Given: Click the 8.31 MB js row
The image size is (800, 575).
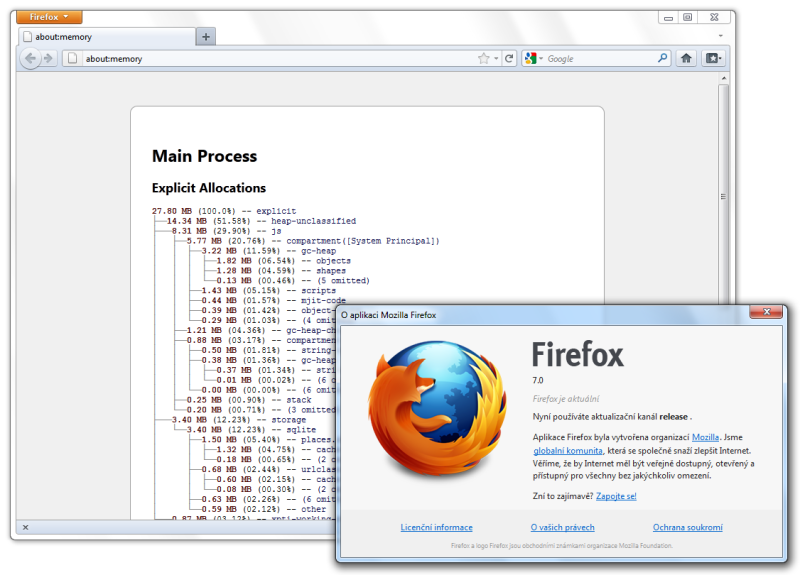Looking at the screenshot, I should pos(227,231).
